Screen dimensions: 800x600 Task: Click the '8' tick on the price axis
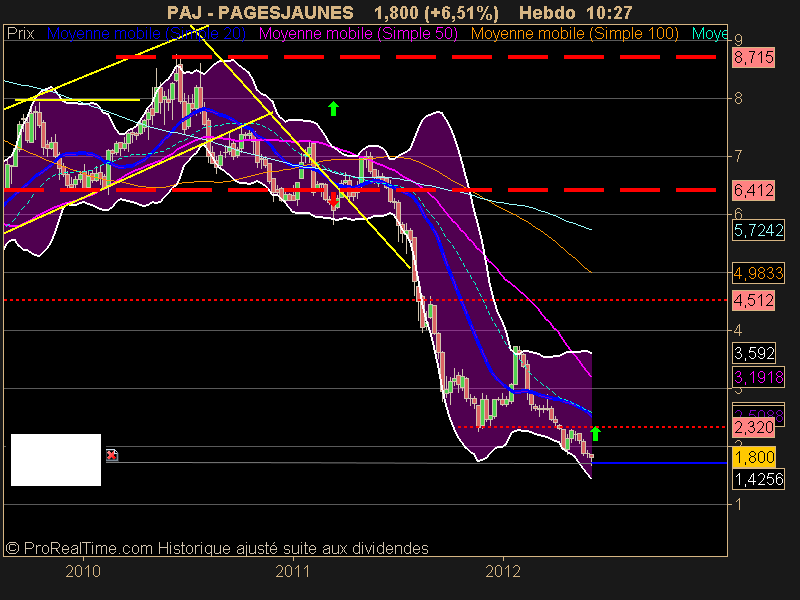738,98
